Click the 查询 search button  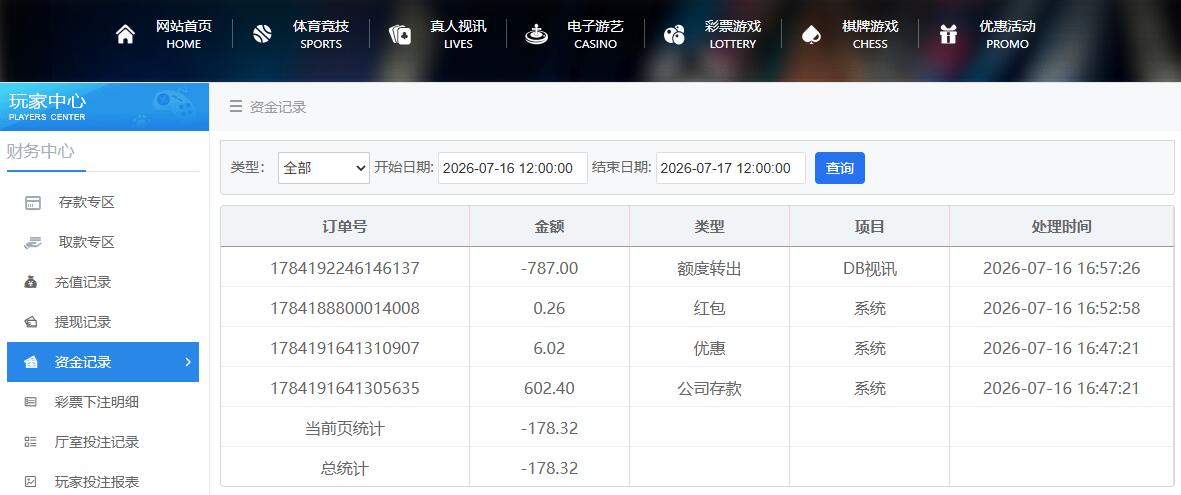click(x=840, y=168)
